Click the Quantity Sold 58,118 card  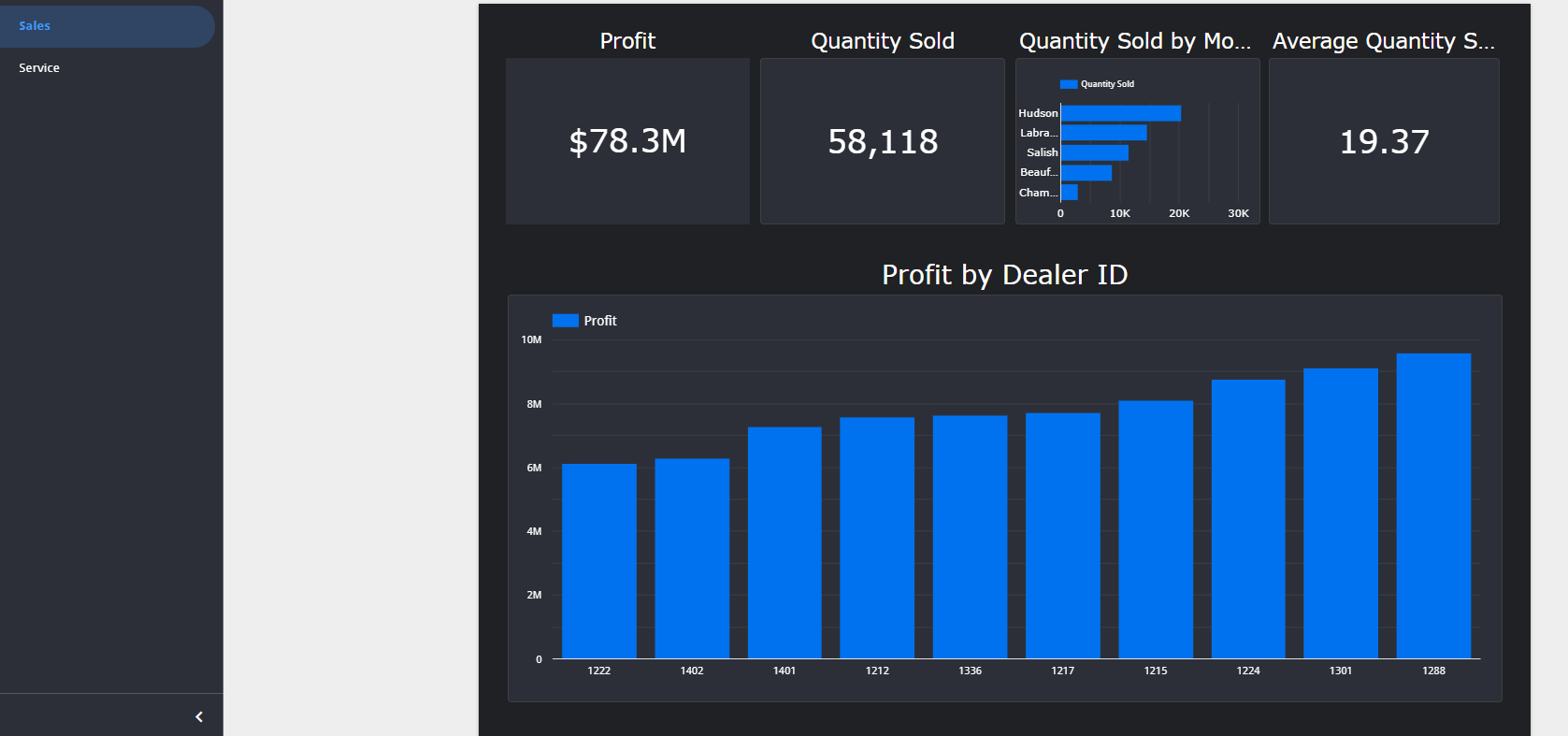point(883,141)
